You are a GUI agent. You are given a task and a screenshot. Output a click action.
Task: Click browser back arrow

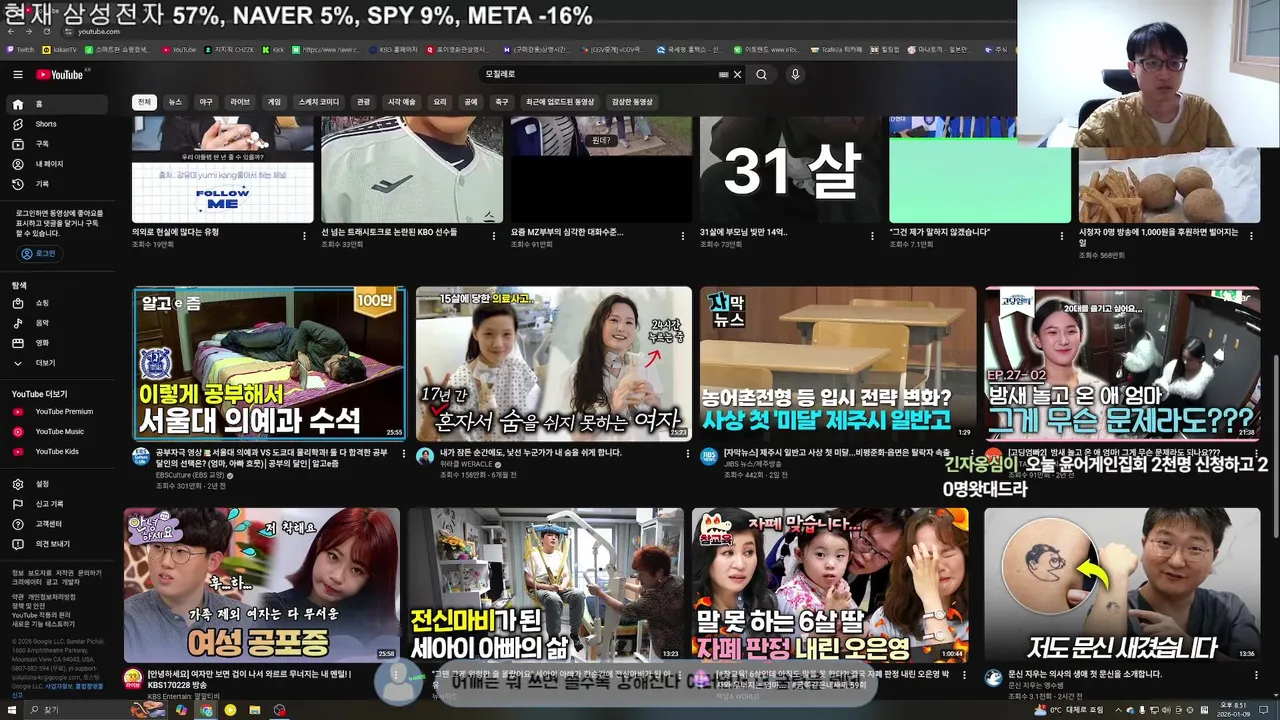[x=11, y=31]
